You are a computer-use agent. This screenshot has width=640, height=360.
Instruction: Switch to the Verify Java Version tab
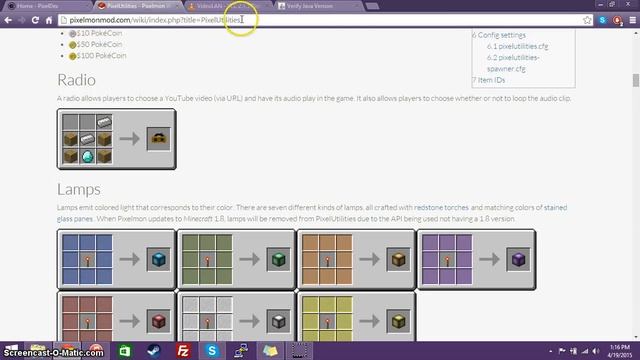click(318, 6)
